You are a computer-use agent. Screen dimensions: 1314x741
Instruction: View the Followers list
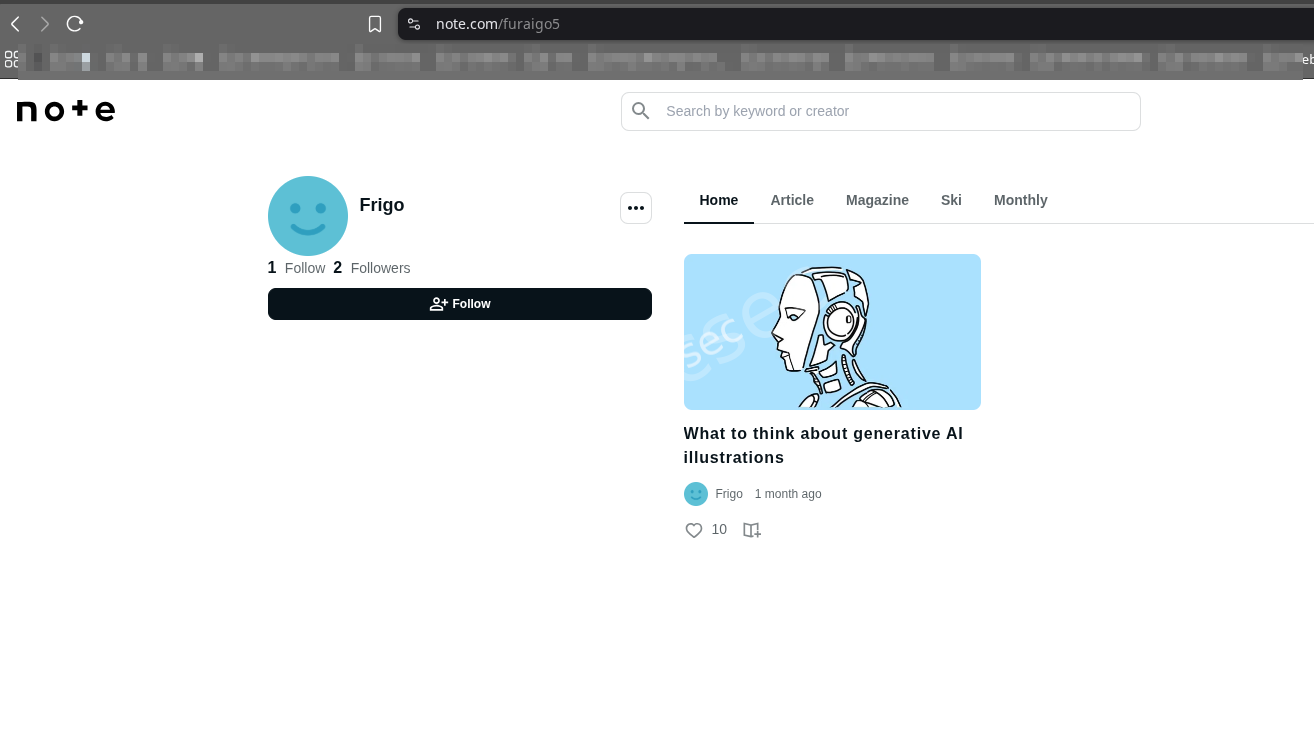(x=380, y=268)
